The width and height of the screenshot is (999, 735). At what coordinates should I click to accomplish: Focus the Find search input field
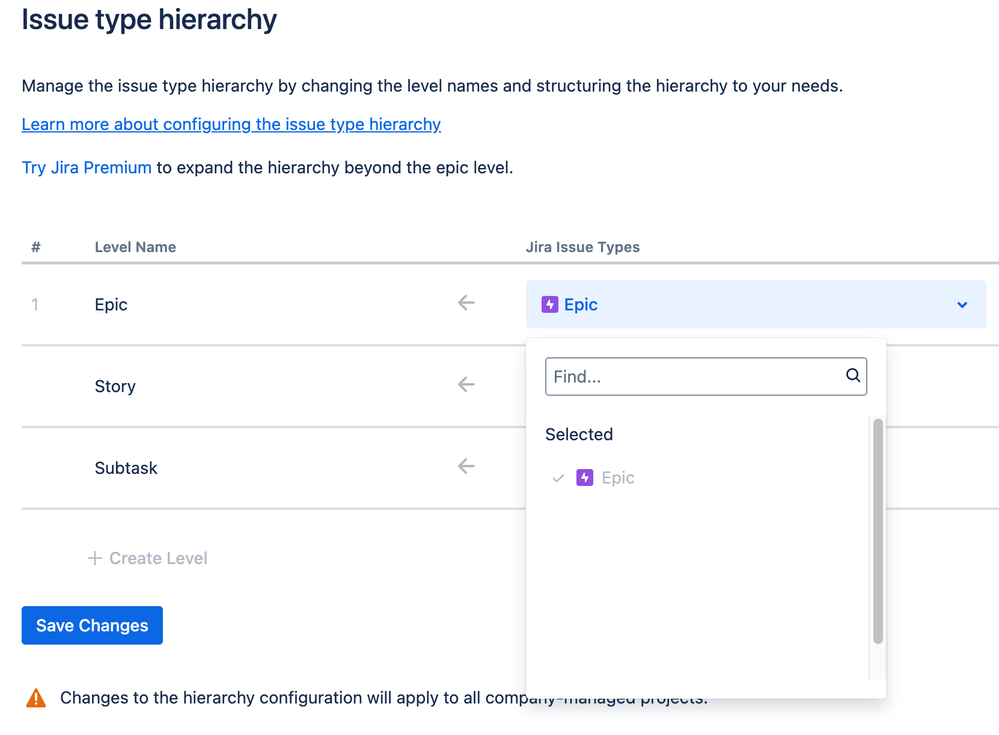click(x=695, y=377)
